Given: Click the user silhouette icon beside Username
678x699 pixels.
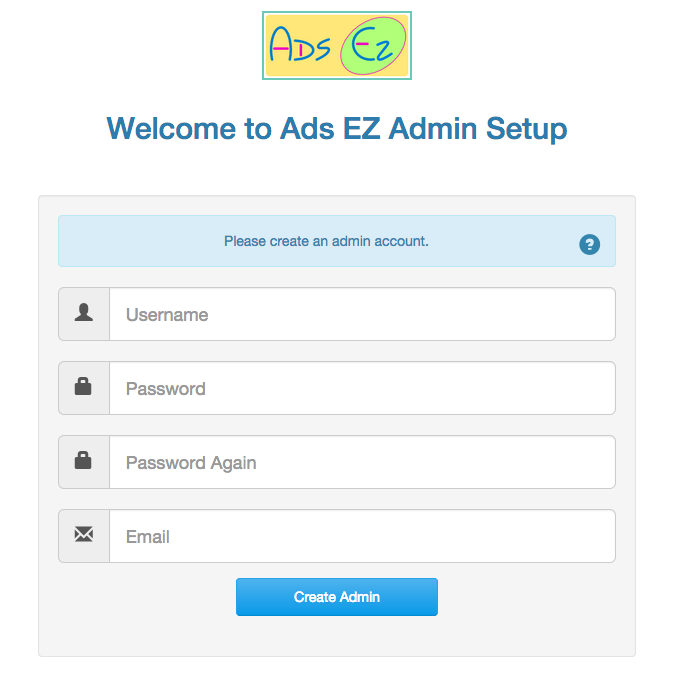Looking at the screenshot, I should click(84, 312).
